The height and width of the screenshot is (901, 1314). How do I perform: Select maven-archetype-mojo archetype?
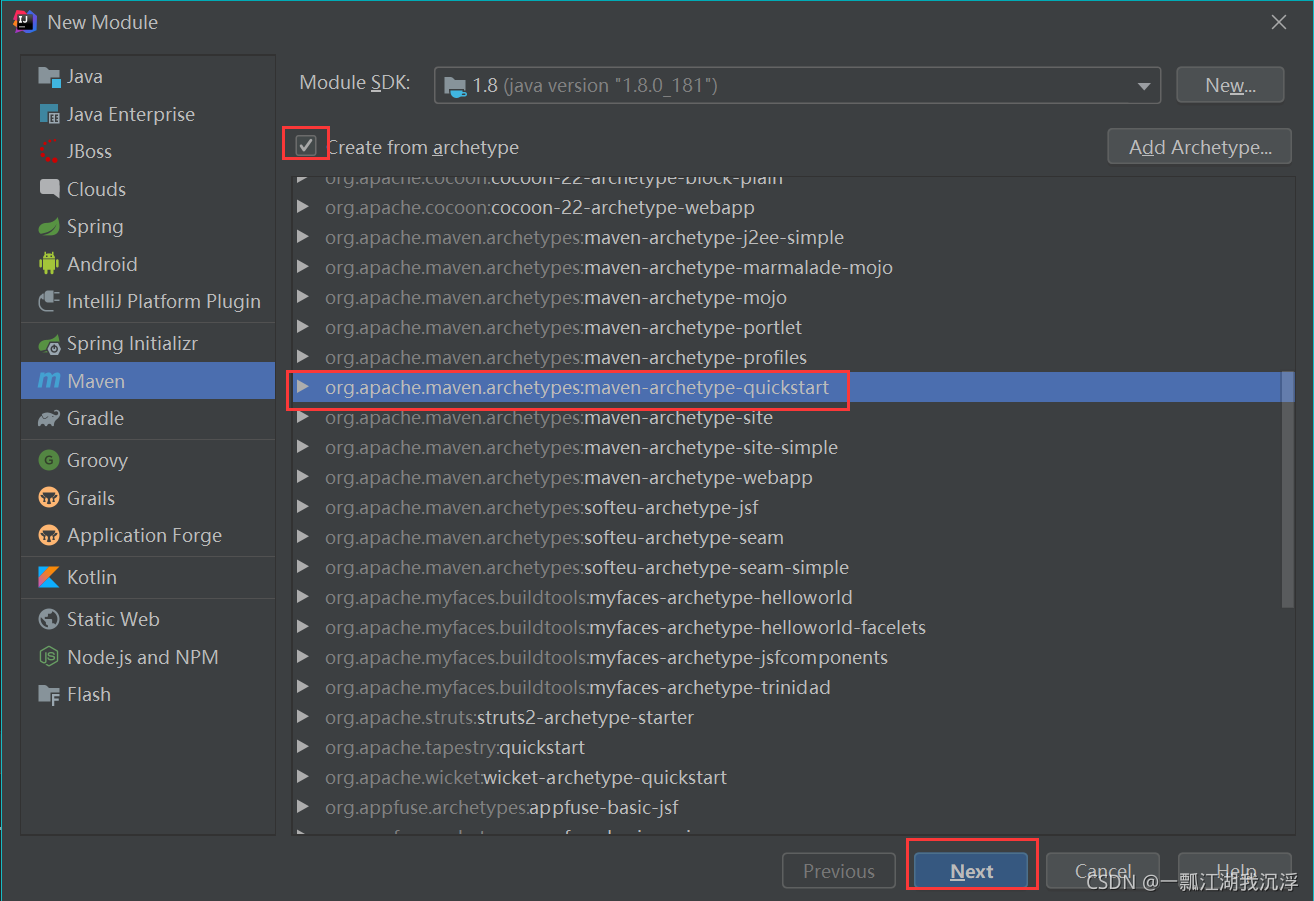786,298
